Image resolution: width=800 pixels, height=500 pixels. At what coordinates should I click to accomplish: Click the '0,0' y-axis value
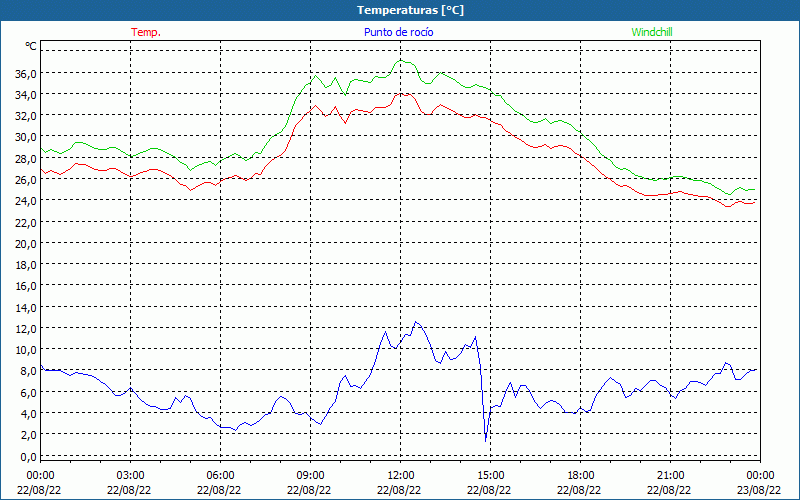28,457
